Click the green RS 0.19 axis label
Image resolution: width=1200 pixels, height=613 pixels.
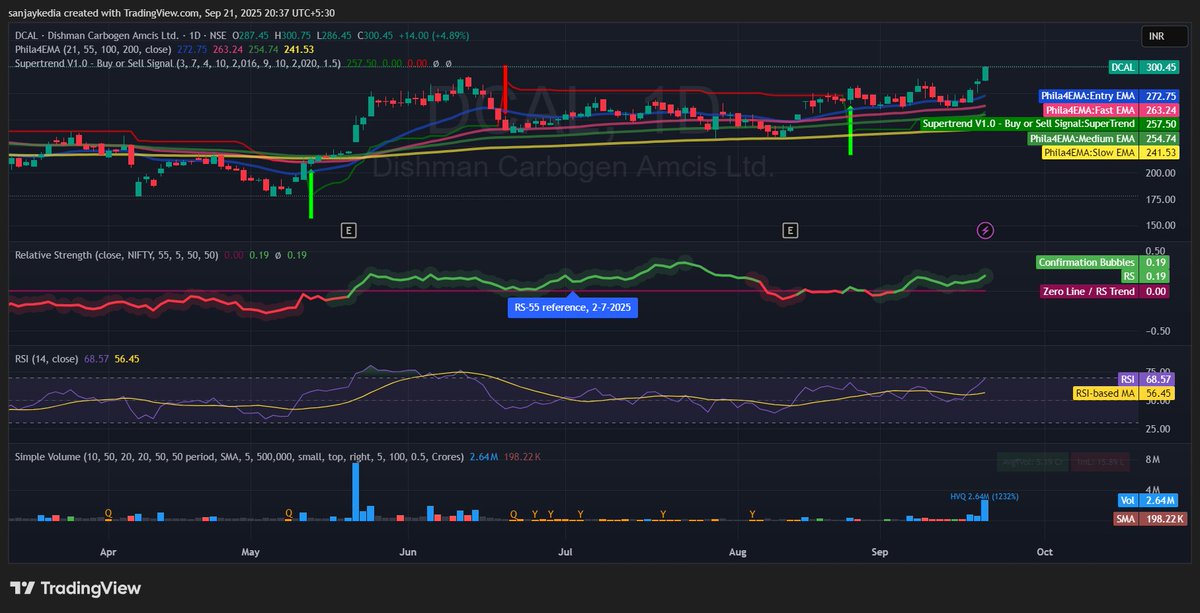1144,276
